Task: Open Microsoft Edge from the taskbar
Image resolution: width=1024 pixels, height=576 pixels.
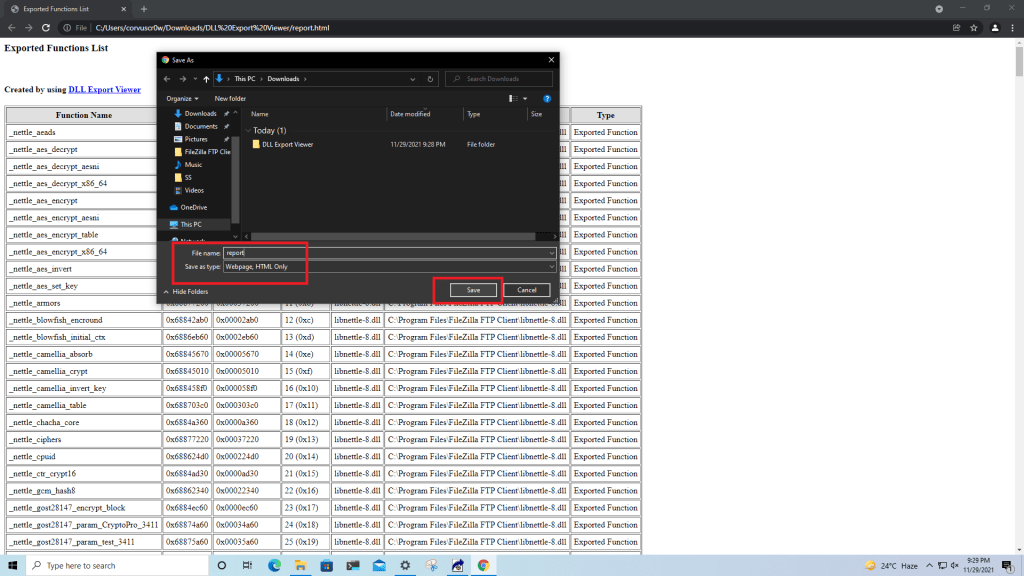Action: [274, 565]
